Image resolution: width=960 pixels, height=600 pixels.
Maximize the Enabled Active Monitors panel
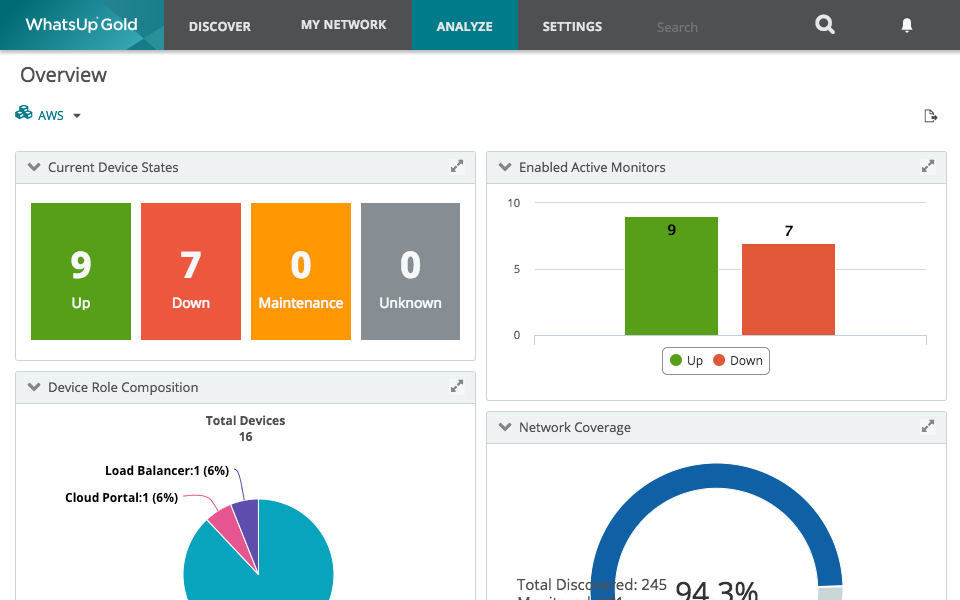[928, 167]
